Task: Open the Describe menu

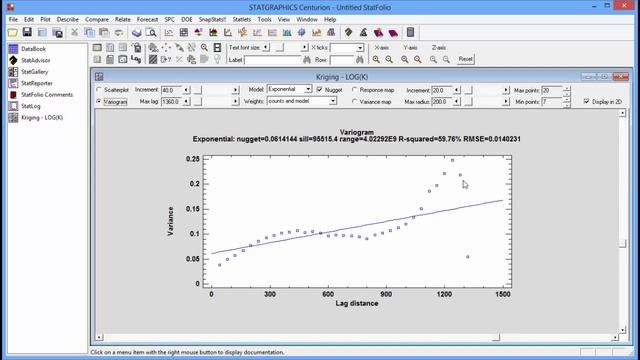Action: coord(67,19)
